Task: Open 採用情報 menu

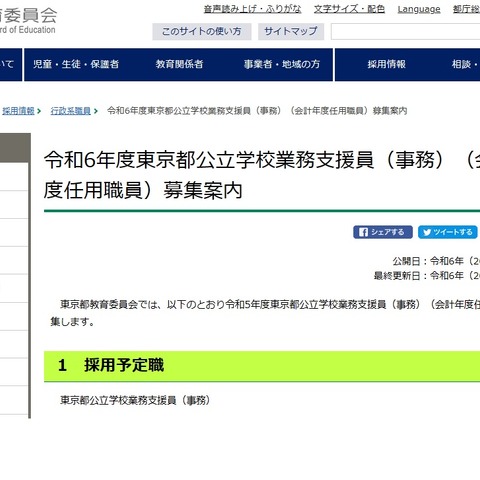Action: pyautogui.click(x=387, y=64)
